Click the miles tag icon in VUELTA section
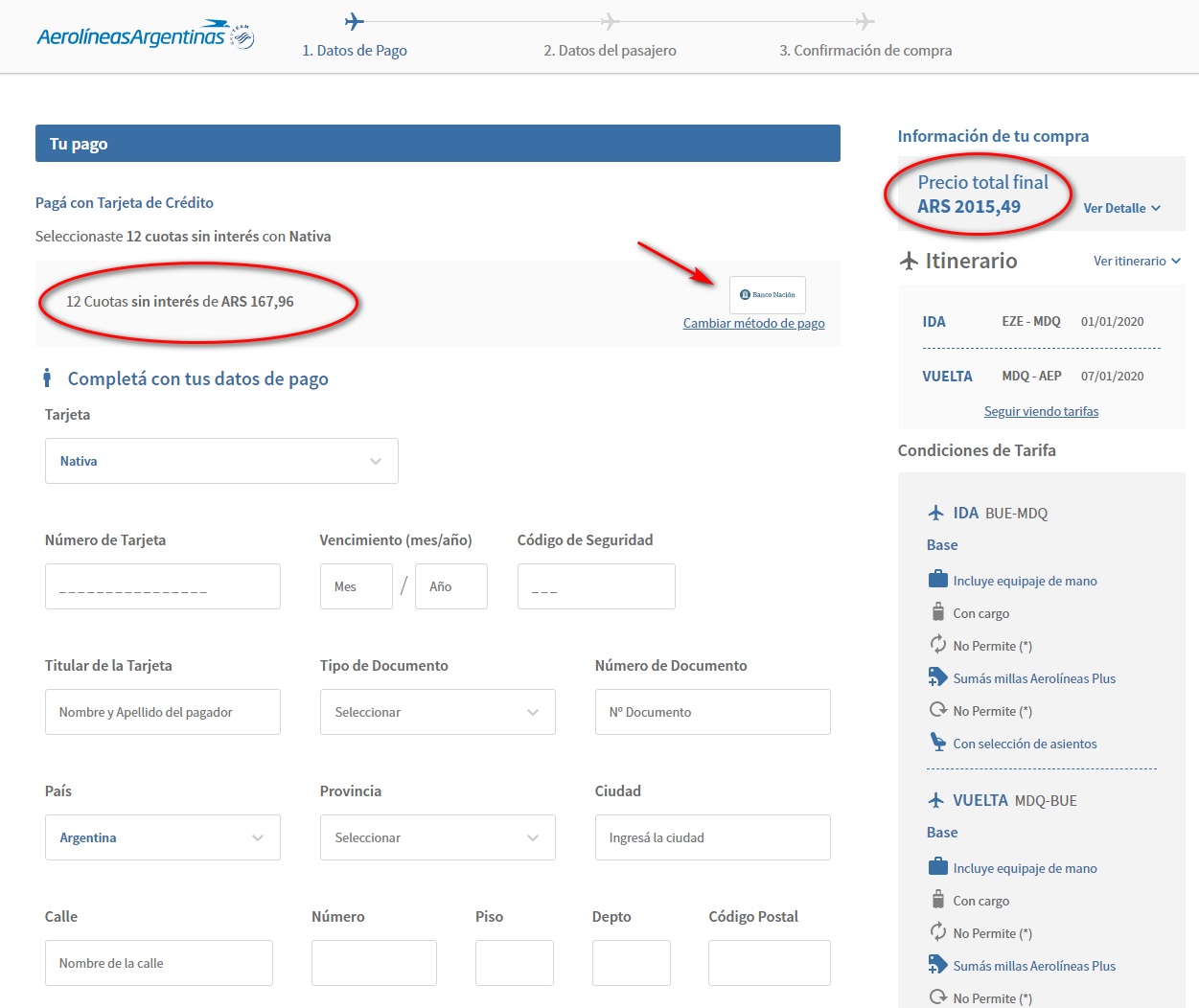Screen dimensions: 1199x1008 (937, 965)
